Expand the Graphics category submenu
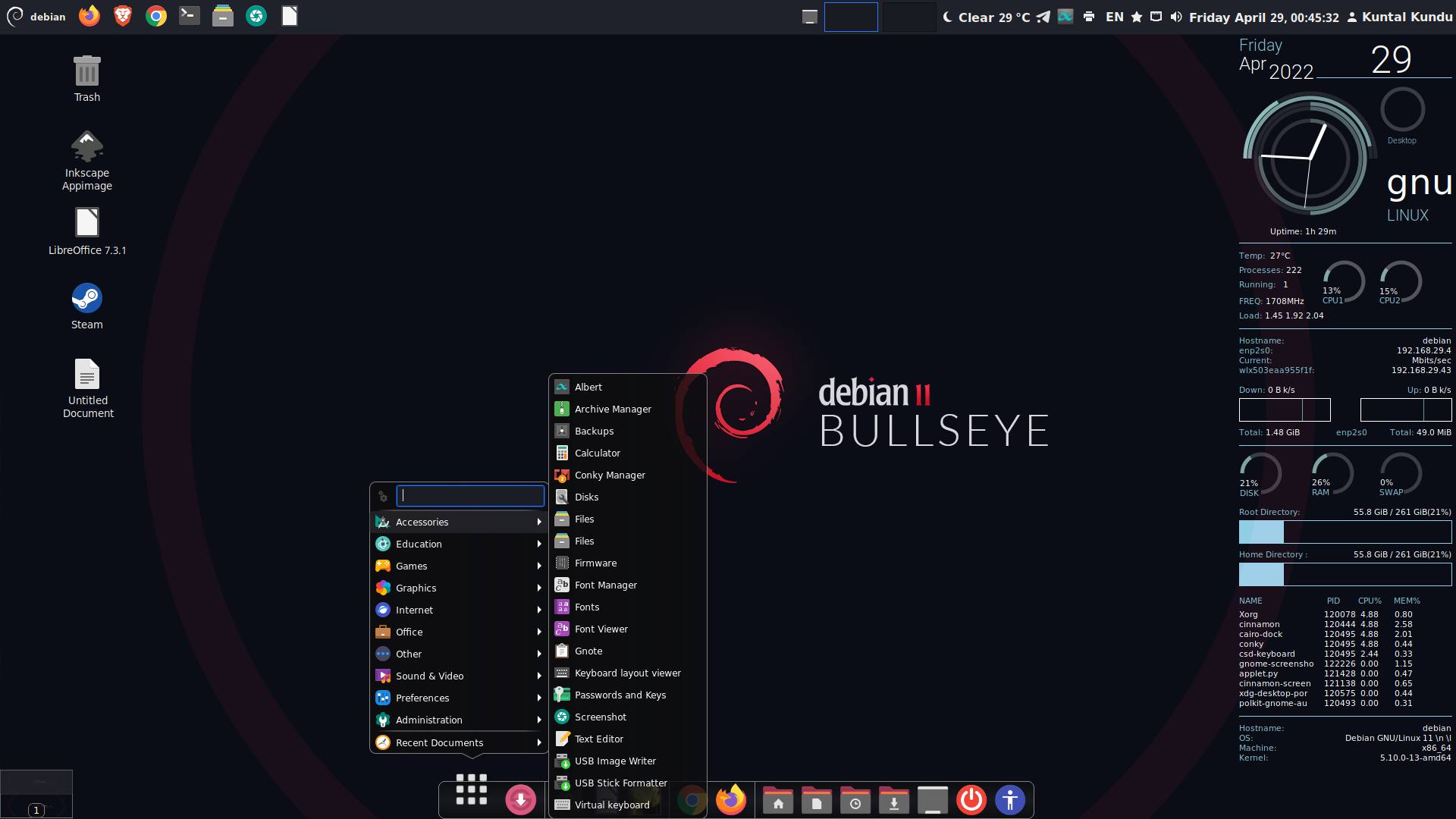Screen dimensions: 1456x819 tap(459, 588)
